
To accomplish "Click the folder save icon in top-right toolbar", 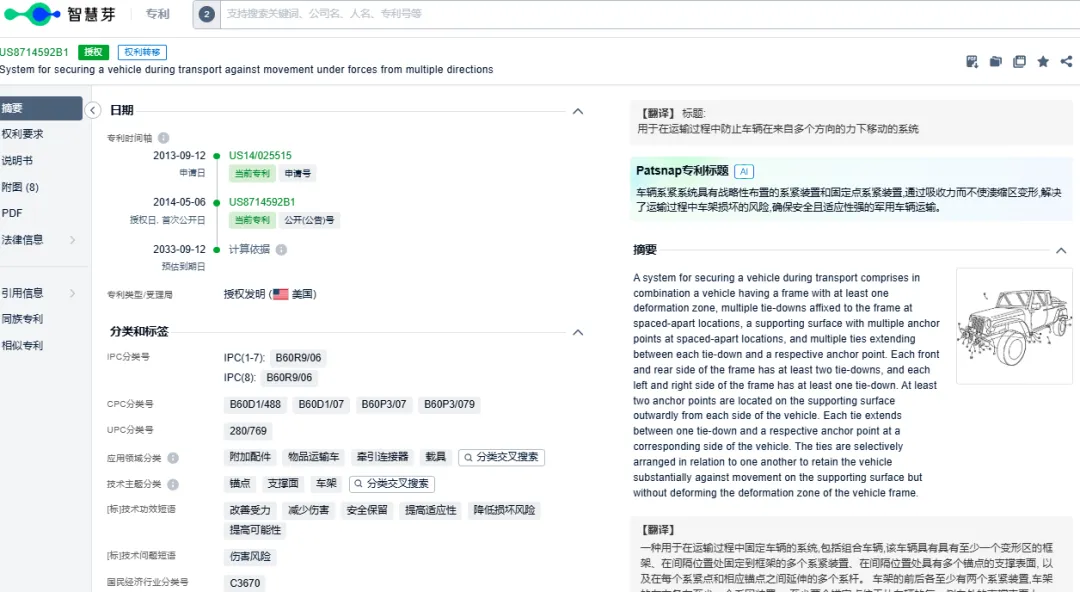I will click(995, 61).
